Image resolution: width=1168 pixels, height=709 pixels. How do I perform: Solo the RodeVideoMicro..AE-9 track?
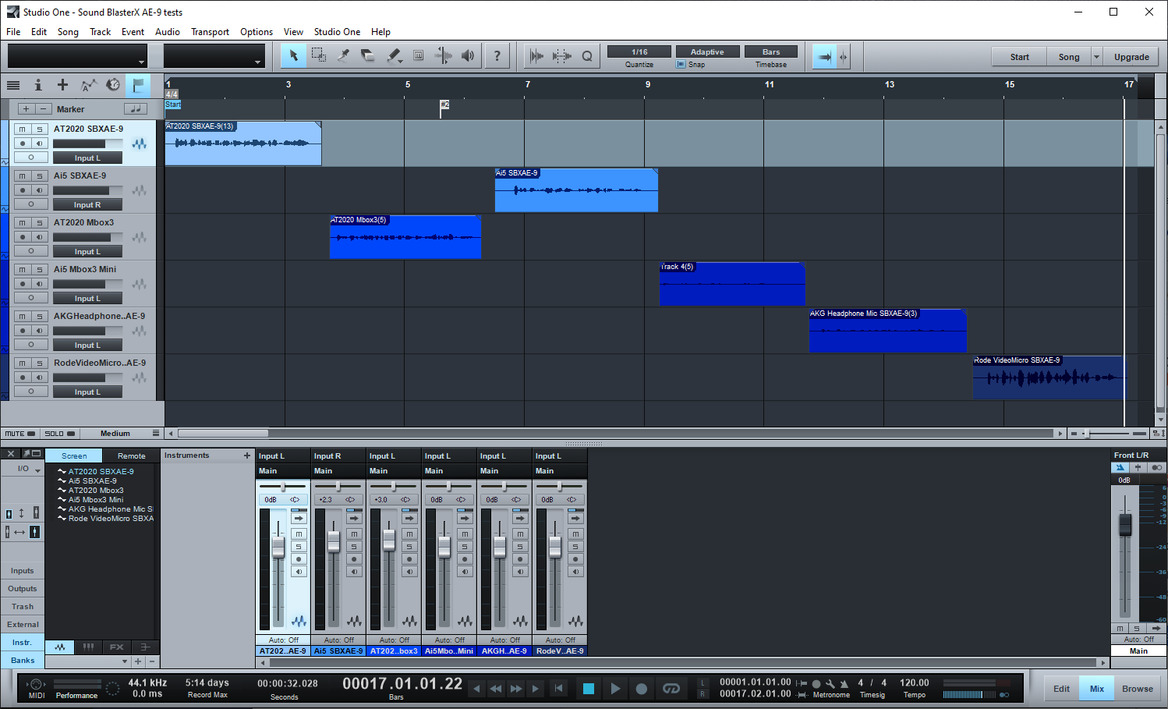tap(40, 363)
